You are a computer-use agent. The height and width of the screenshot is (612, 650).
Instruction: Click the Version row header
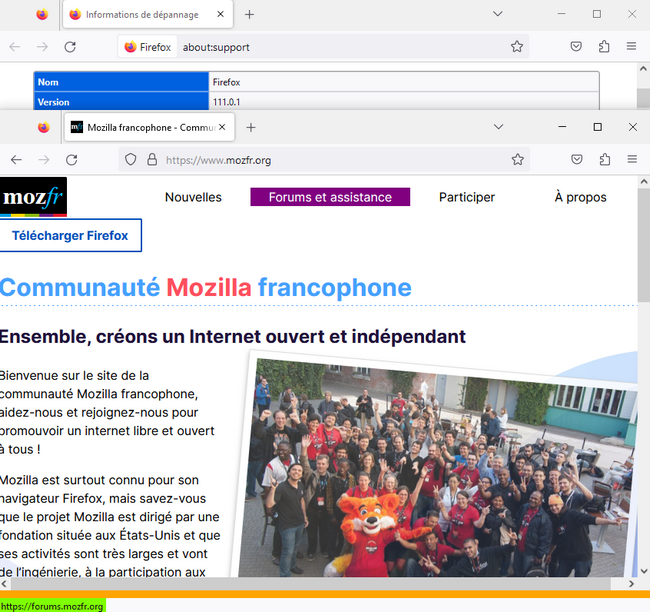(121, 102)
